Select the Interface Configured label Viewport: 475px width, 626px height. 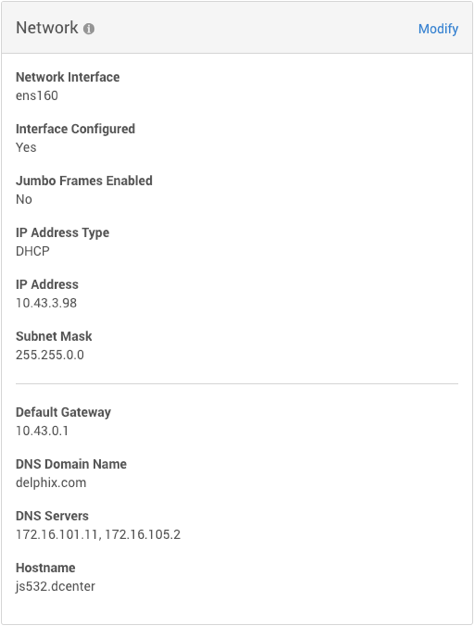pos(75,129)
